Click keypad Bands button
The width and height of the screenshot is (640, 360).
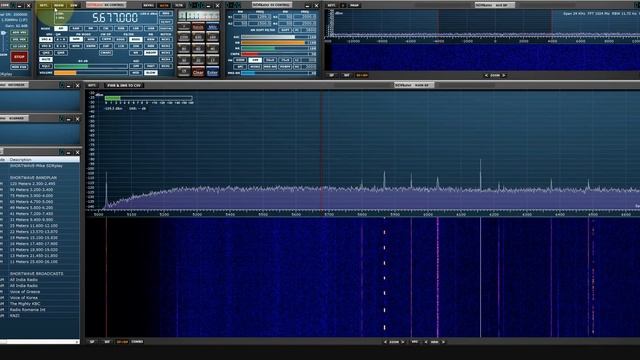point(198,27)
